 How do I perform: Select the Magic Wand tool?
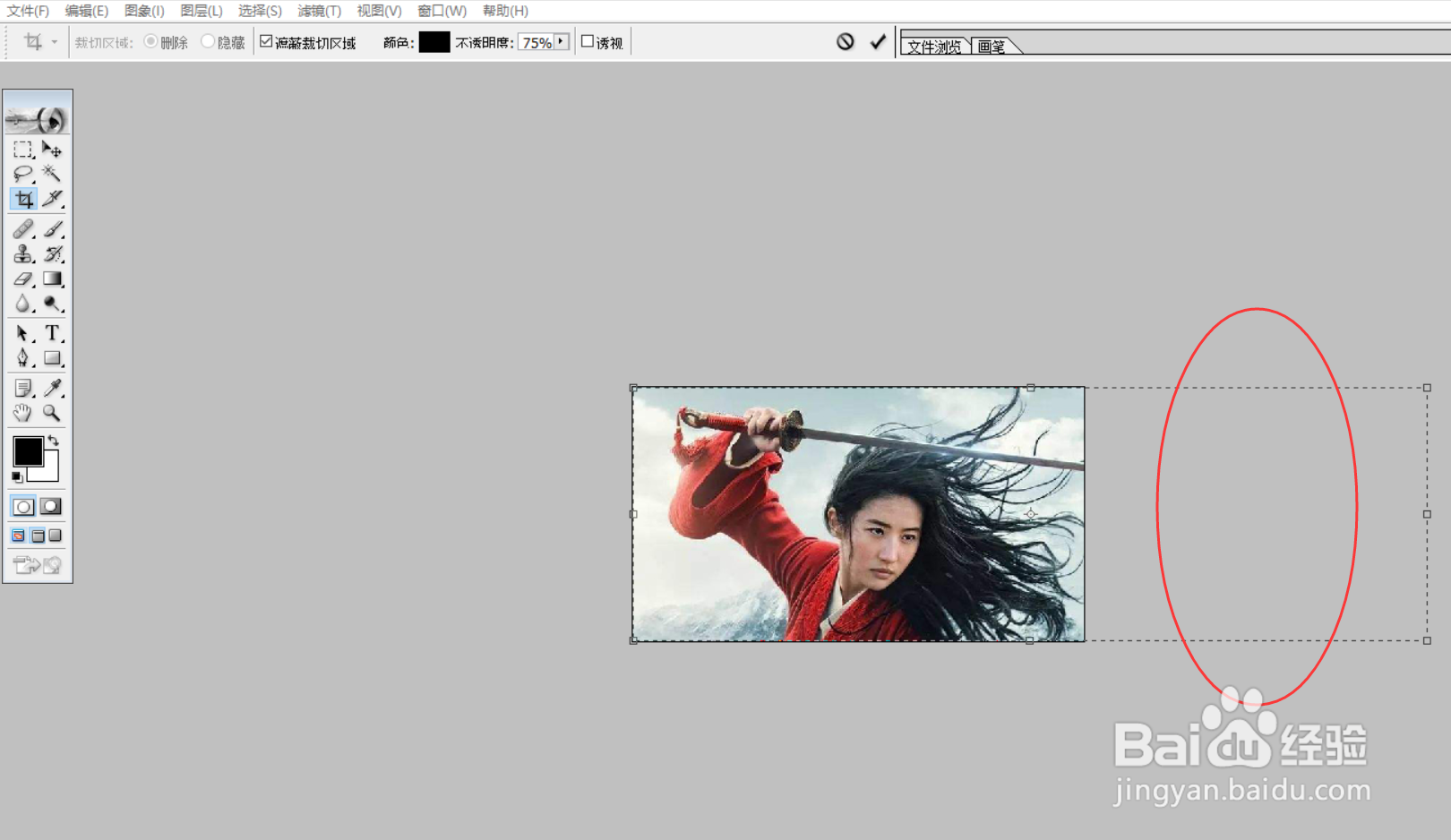tap(52, 174)
